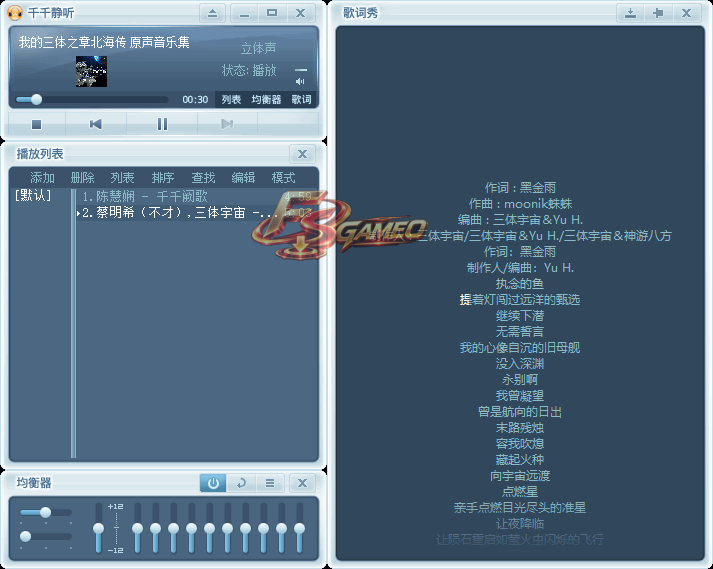The width and height of the screenshot is (713, 569).
Task: Click the 00:30 elapsed time display
Action: click(x=195, y=100)
